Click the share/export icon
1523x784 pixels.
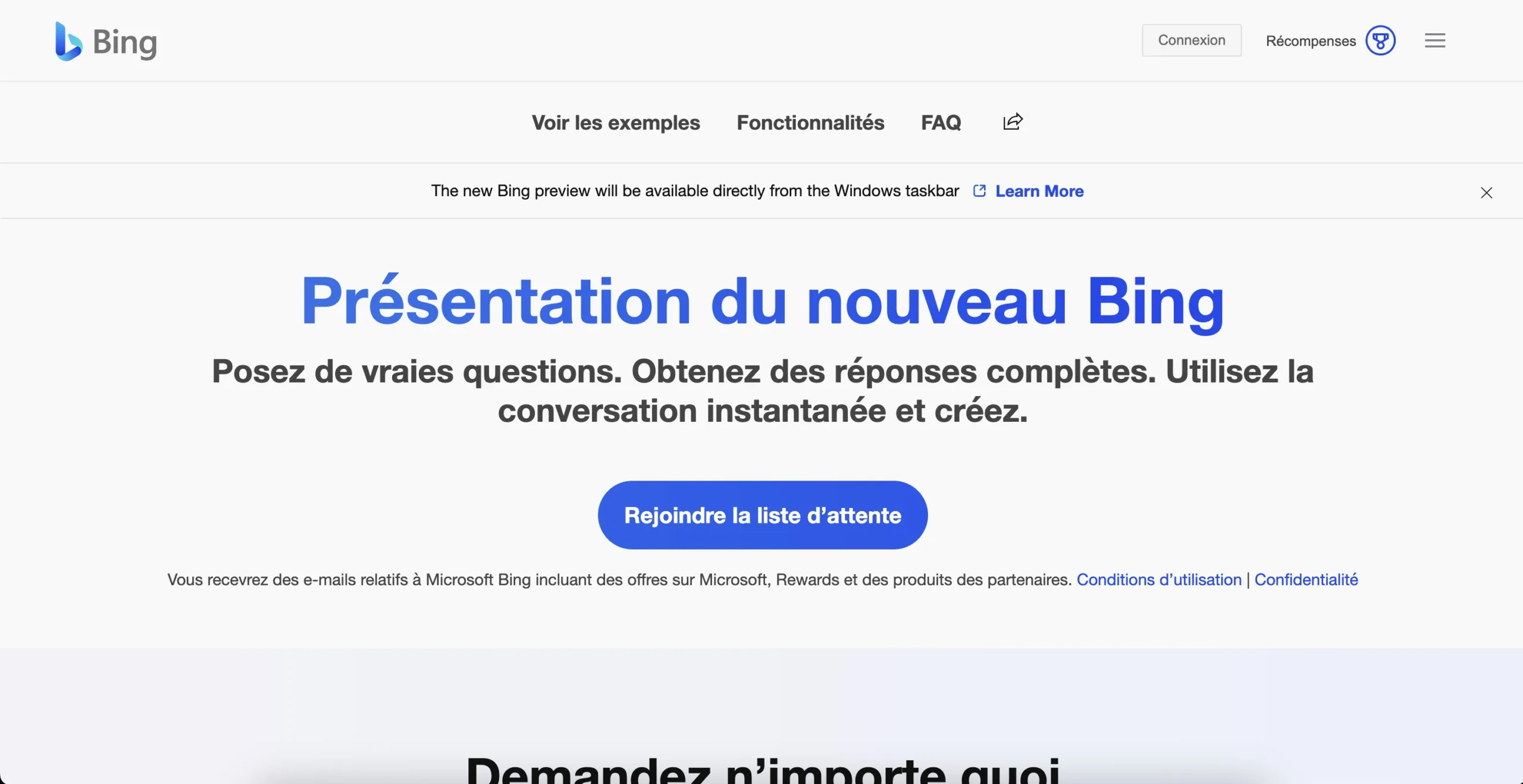(1012, 121)
